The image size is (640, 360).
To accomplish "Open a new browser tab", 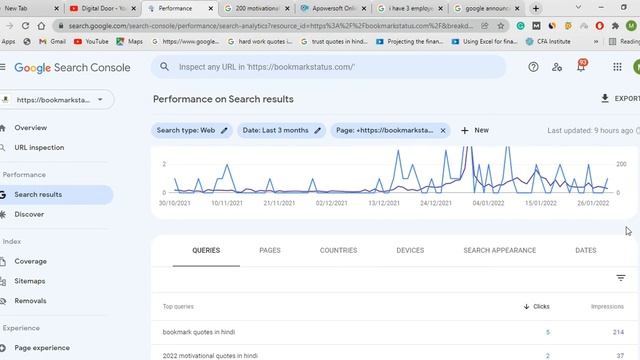I will pos(536,8).
